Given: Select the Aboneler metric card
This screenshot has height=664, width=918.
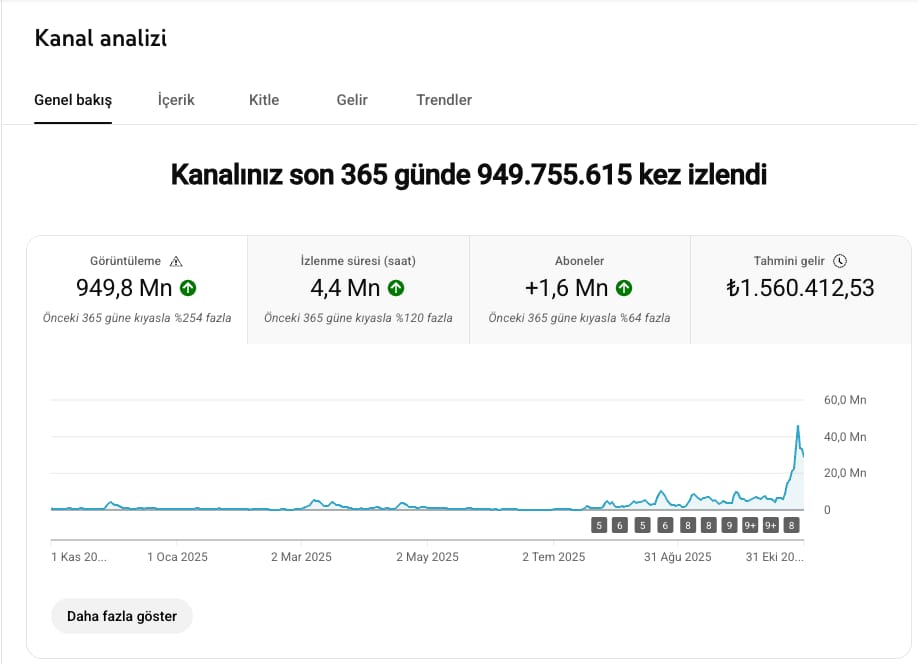Looking at the screenshot, I should pyautogui.click(x=579, y=290).
